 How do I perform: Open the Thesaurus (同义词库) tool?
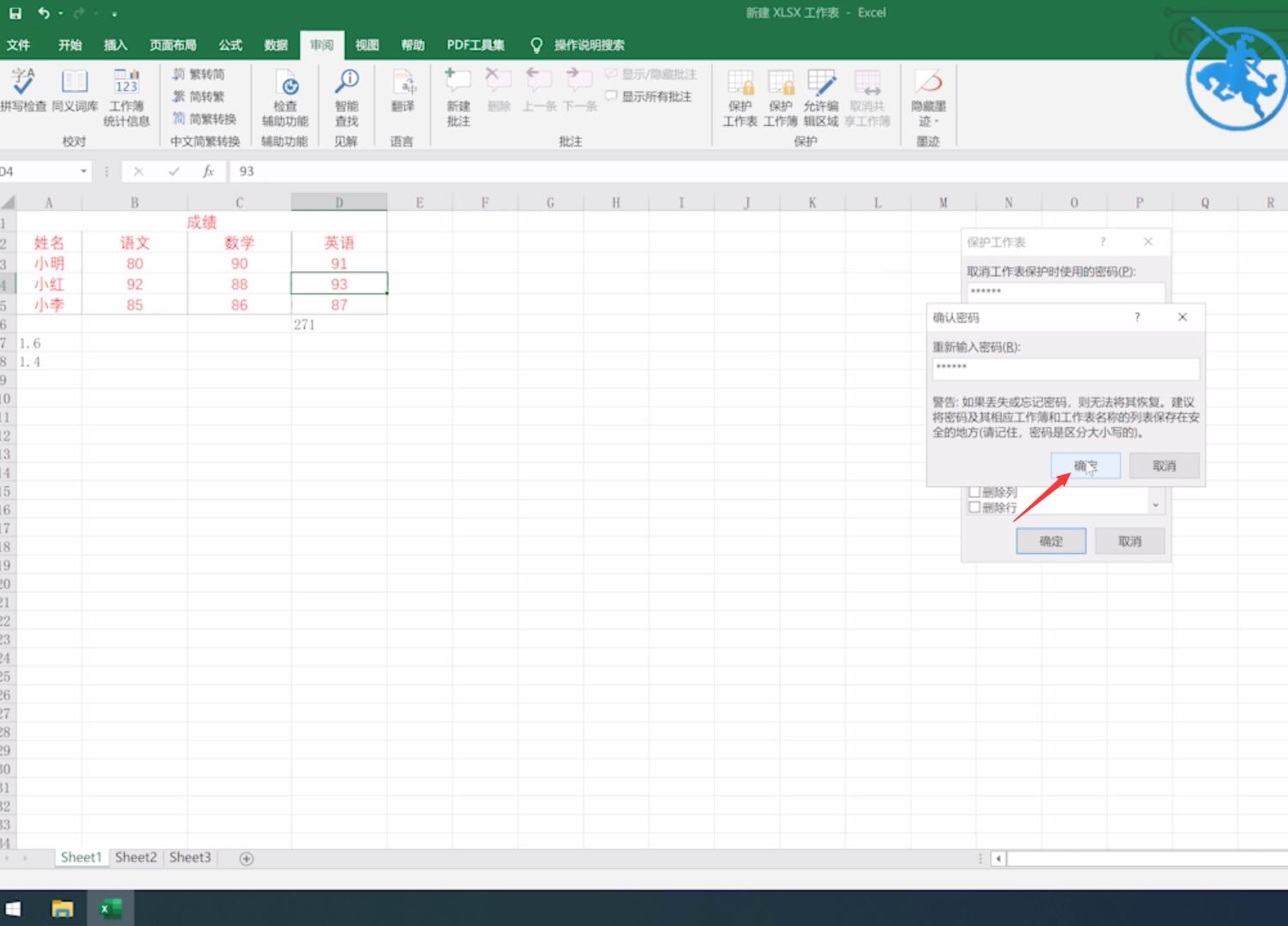click(75, 90)
